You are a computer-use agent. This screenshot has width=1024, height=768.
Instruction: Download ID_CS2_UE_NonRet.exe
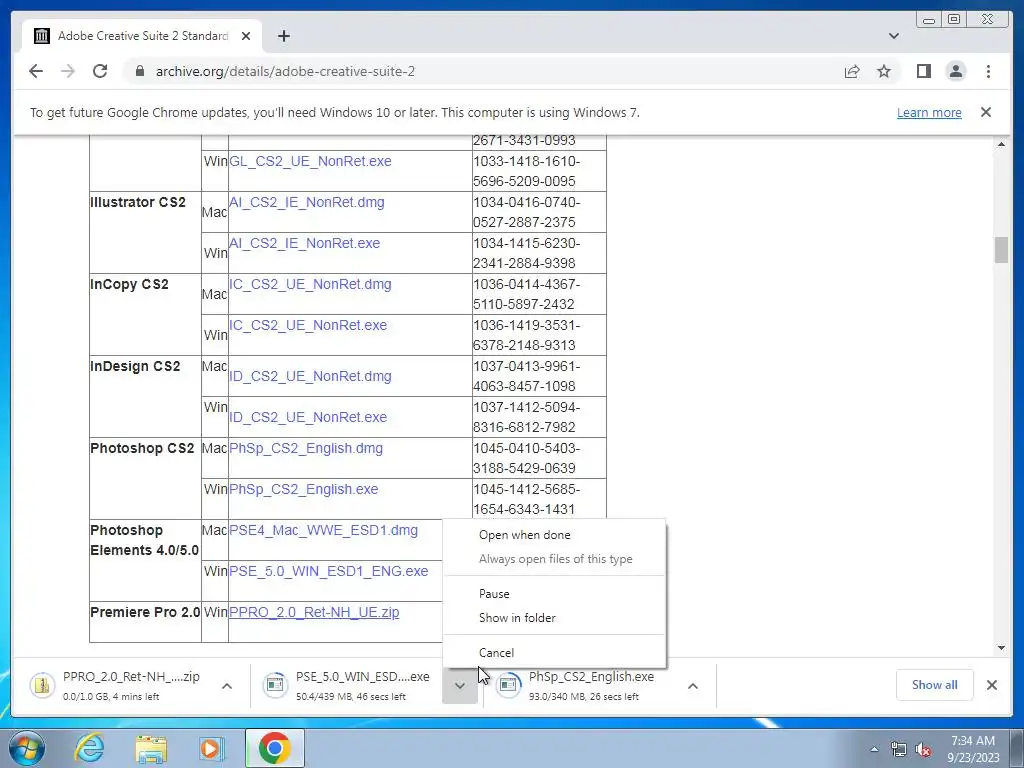click(x=308, y=417)
